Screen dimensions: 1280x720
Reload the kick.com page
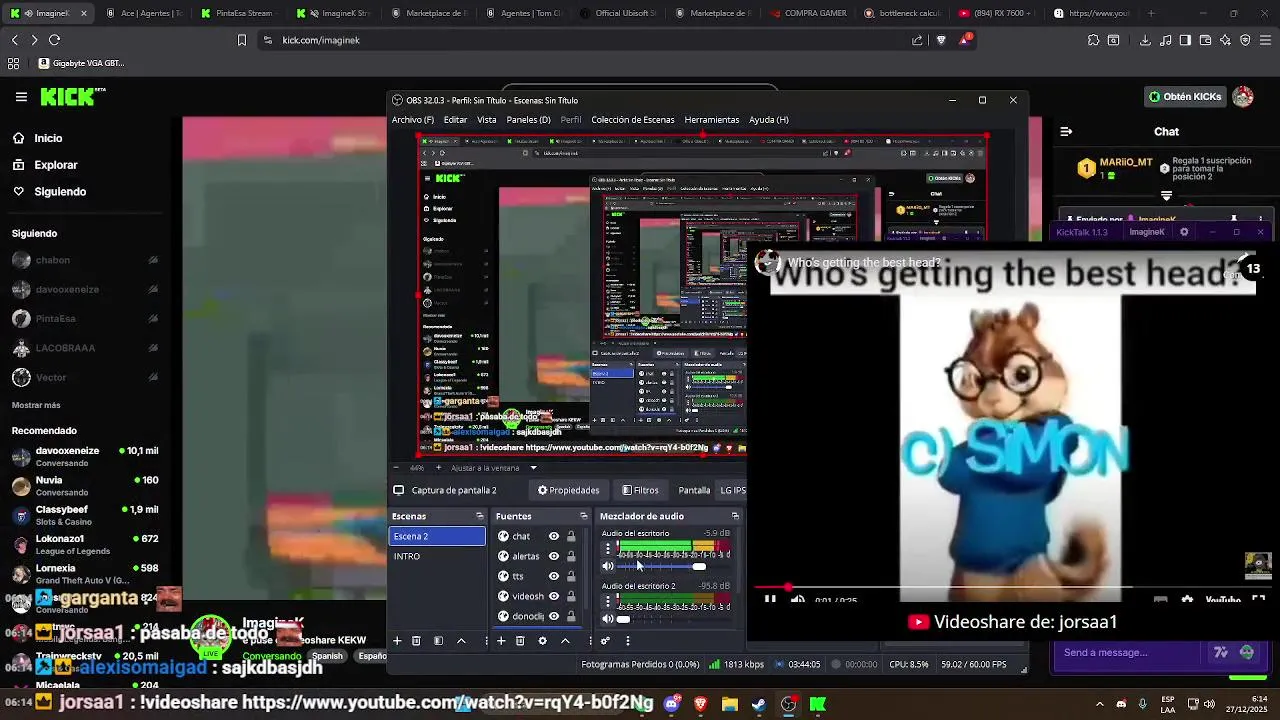[x=54, y=40]
